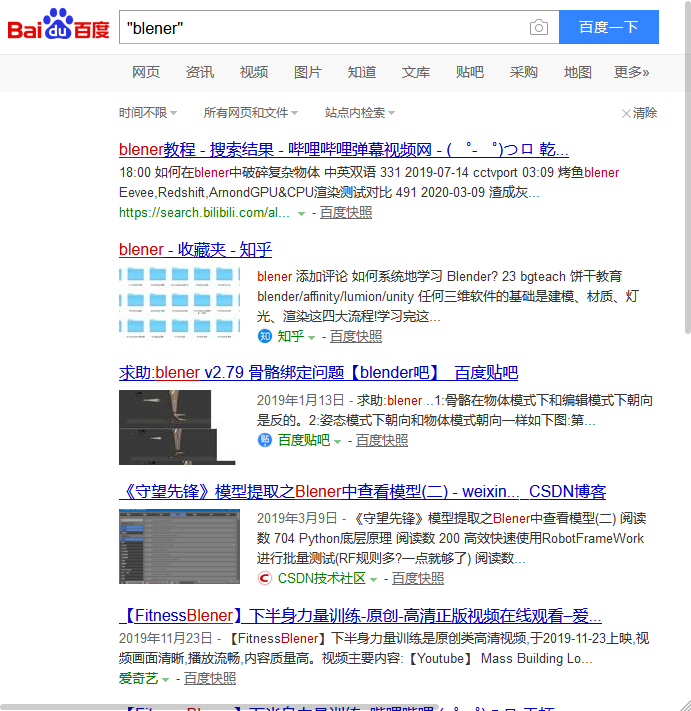Image resolution: width=691 pixels, height=711 pixels.
Task: Expand the arrow next to CSDN技术社区
Action: click(x=373, y=580)
